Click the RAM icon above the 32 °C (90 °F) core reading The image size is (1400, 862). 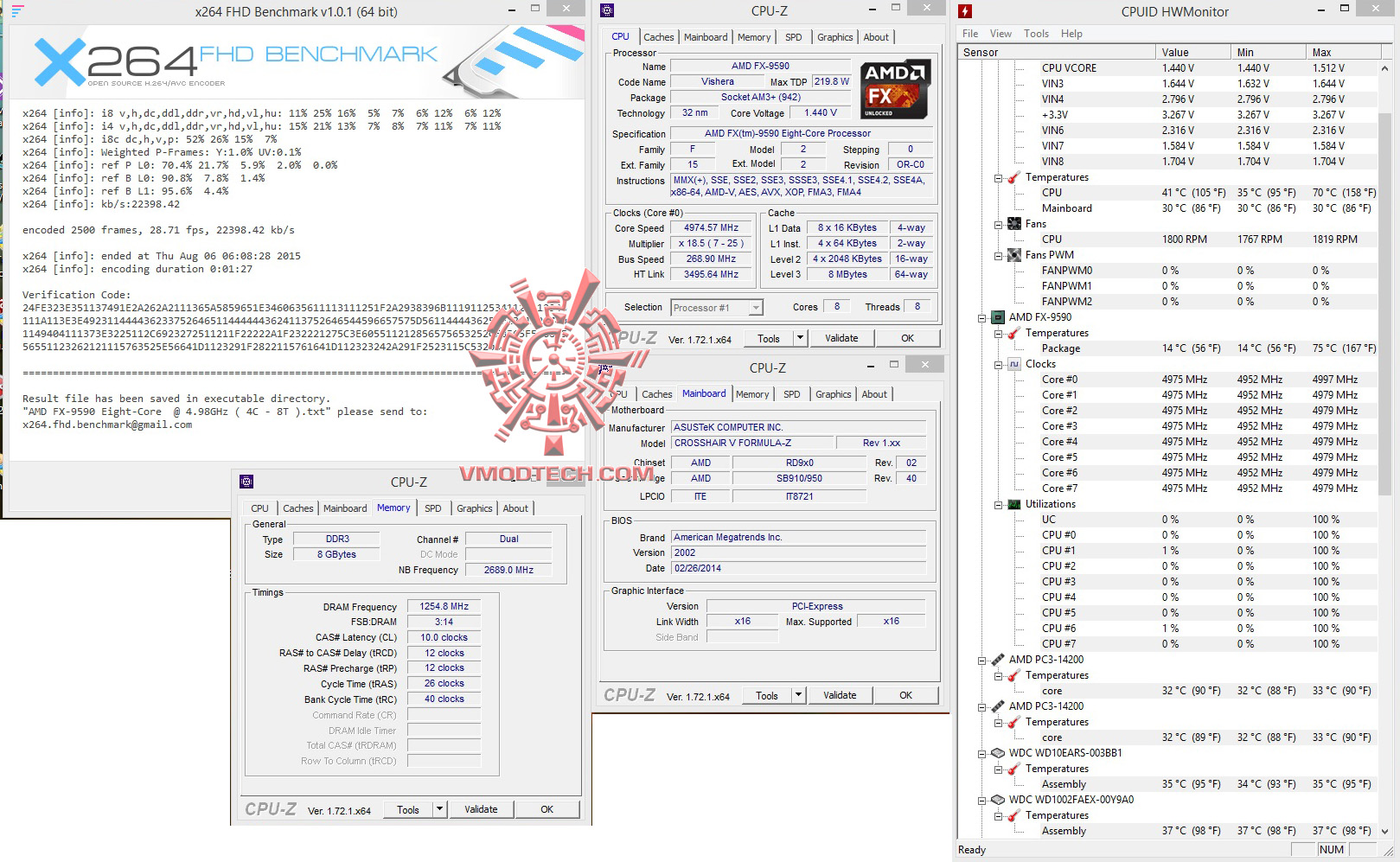(998, 660)
